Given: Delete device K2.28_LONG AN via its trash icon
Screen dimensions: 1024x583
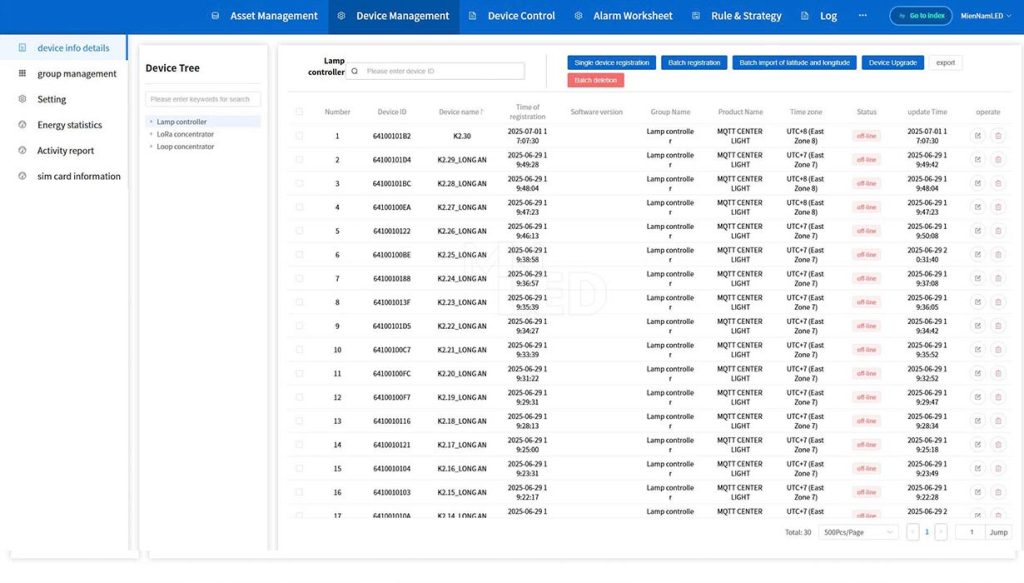Looking at the screenshot, I should click(998, 183).
